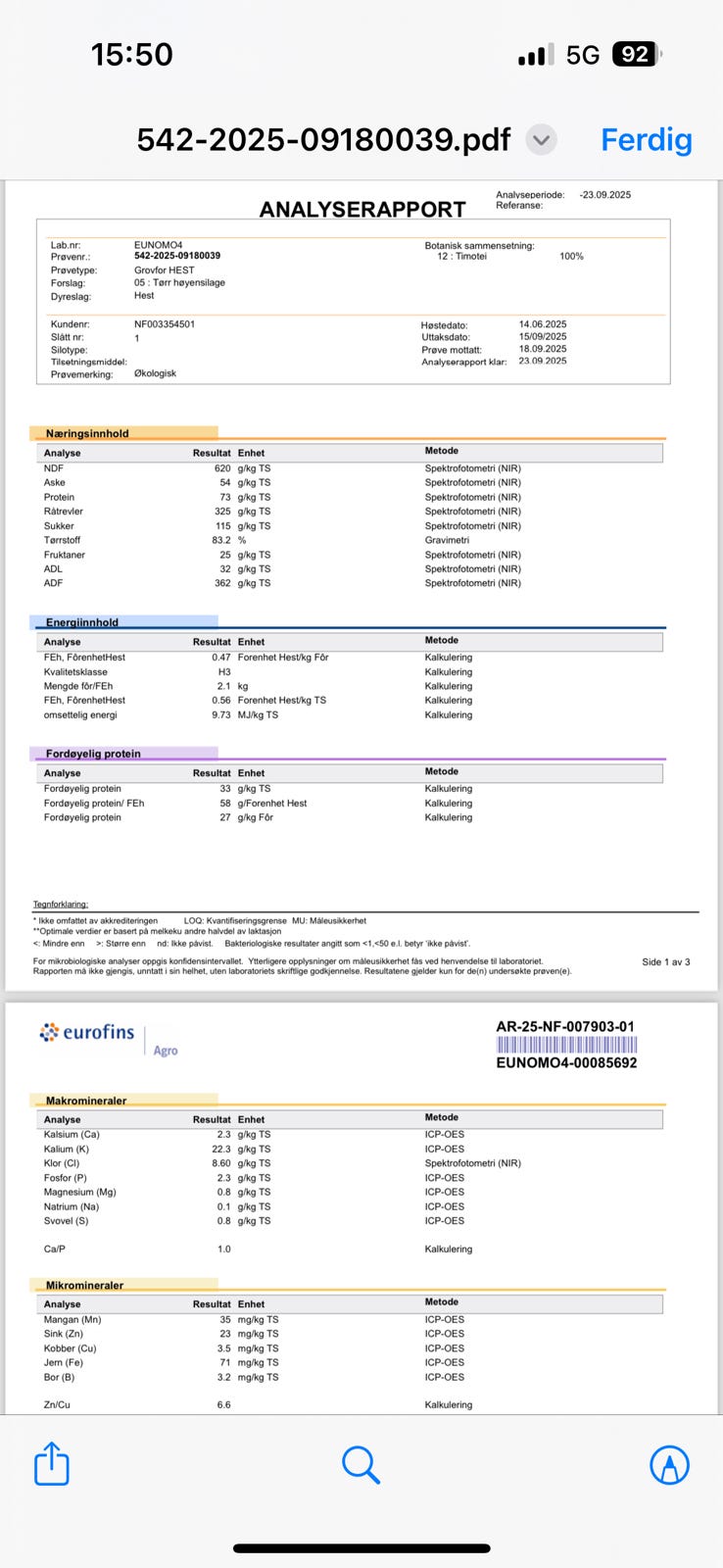Tap the Tegnforklaring legend heading
The image size is (723, 1568).
[61, 905]
